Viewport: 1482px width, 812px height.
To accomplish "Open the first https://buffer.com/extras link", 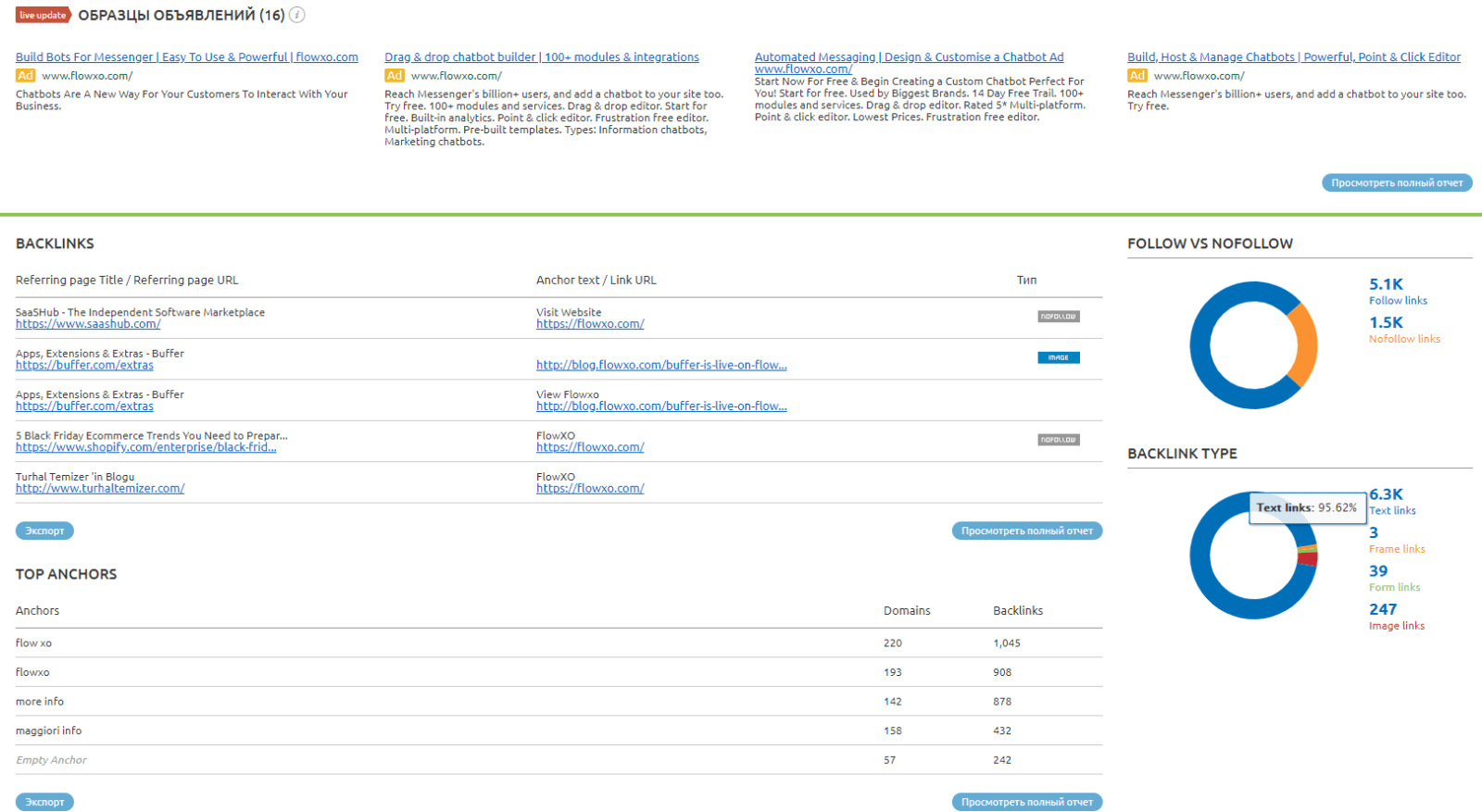I will (84, 366).
